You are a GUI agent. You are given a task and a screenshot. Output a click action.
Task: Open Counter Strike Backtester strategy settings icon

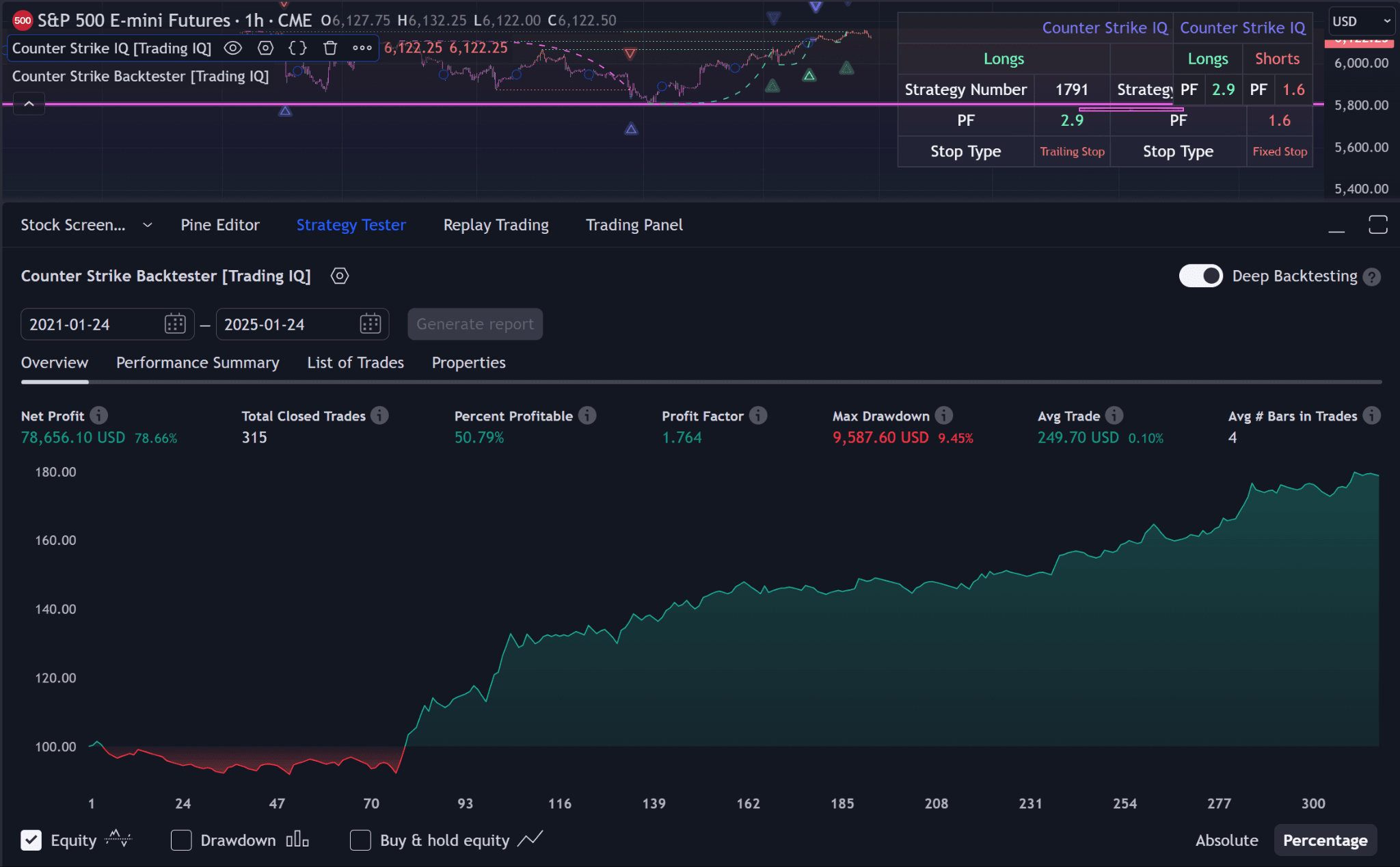coord(340,276)
